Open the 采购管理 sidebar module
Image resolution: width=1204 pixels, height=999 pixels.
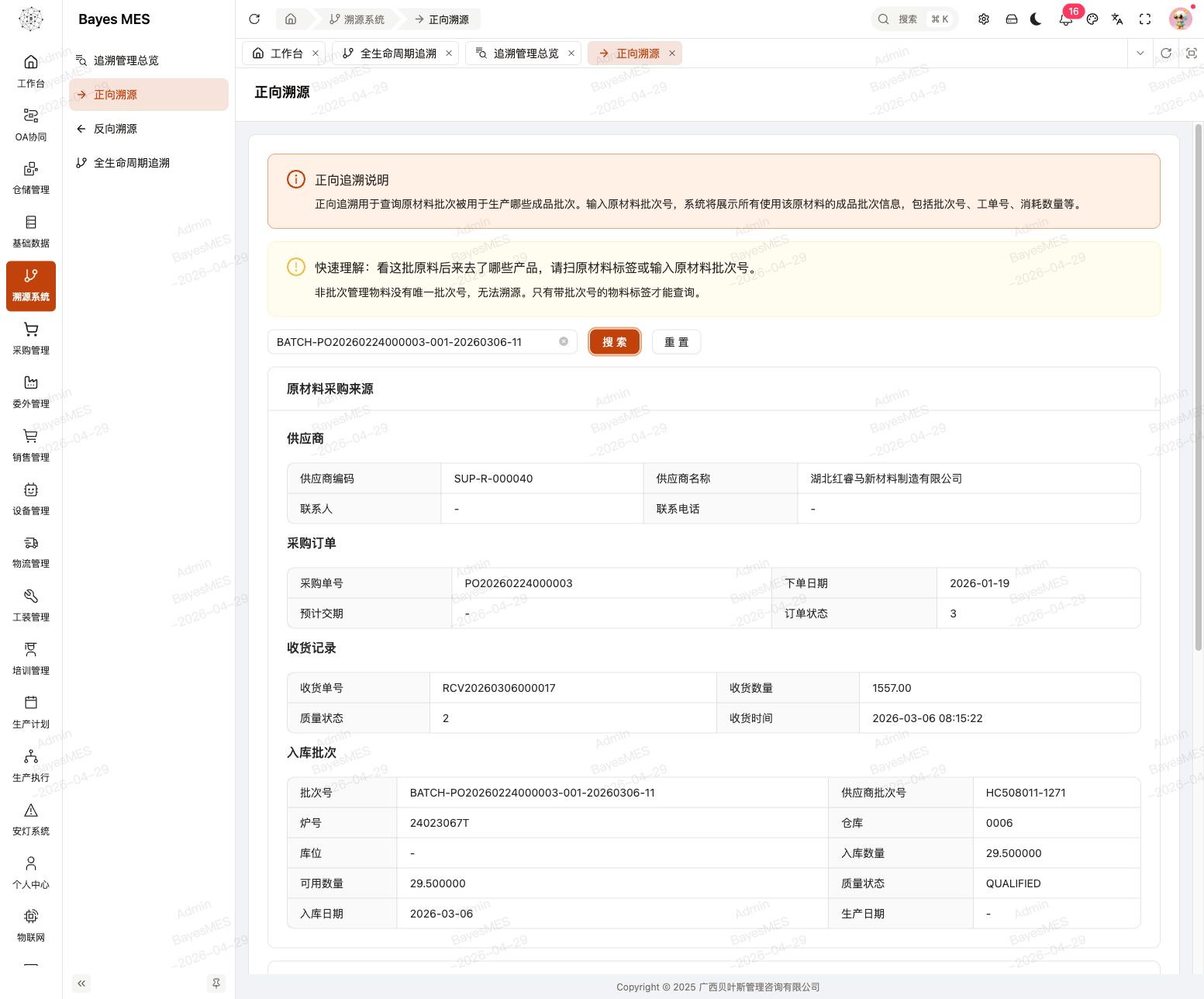pyautogui.click(x=31, y=339)
